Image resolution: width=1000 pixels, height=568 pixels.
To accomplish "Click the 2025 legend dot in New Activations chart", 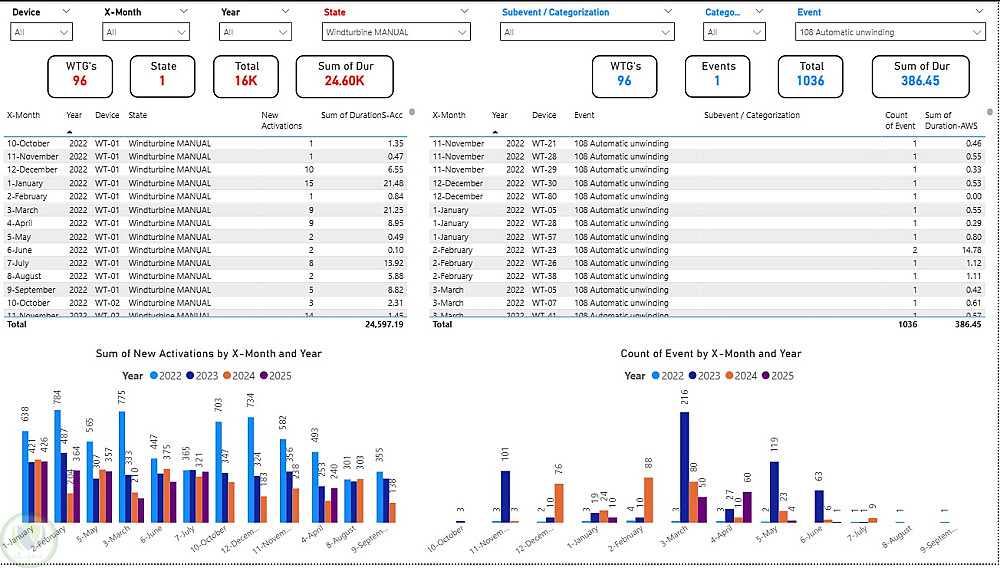I will click(265, 376).
